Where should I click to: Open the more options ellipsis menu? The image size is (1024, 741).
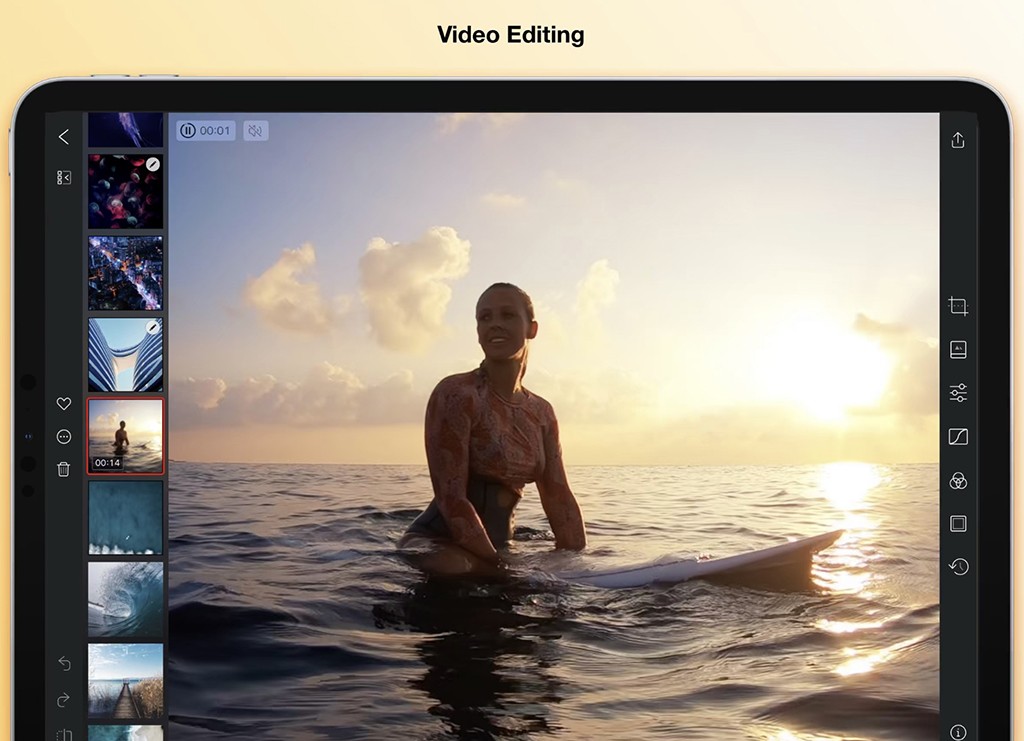(63, 437)
